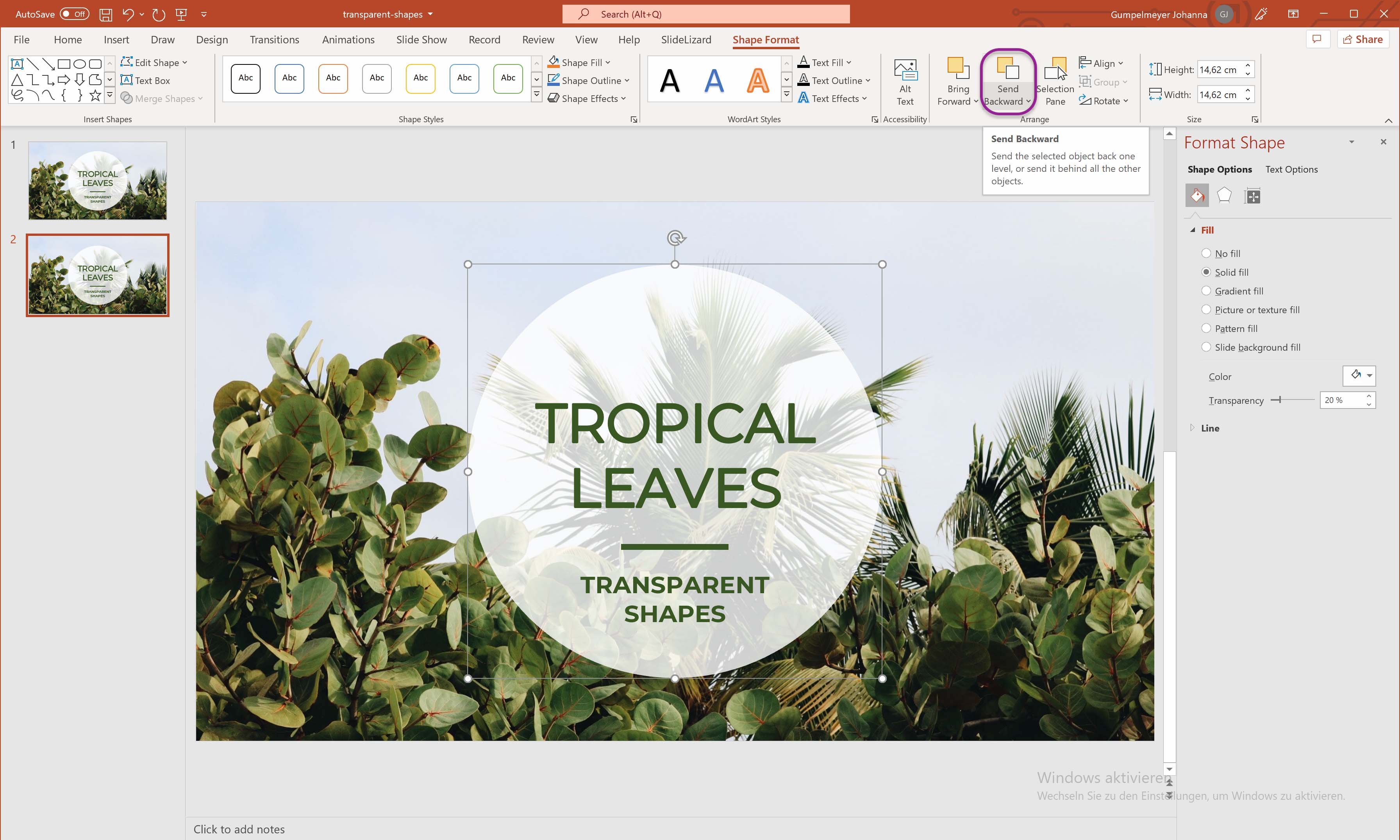Viewport: 1400px width, 840px height.
Task: Select slide 1 thumbnail in panel
Action: click(97, 181)
